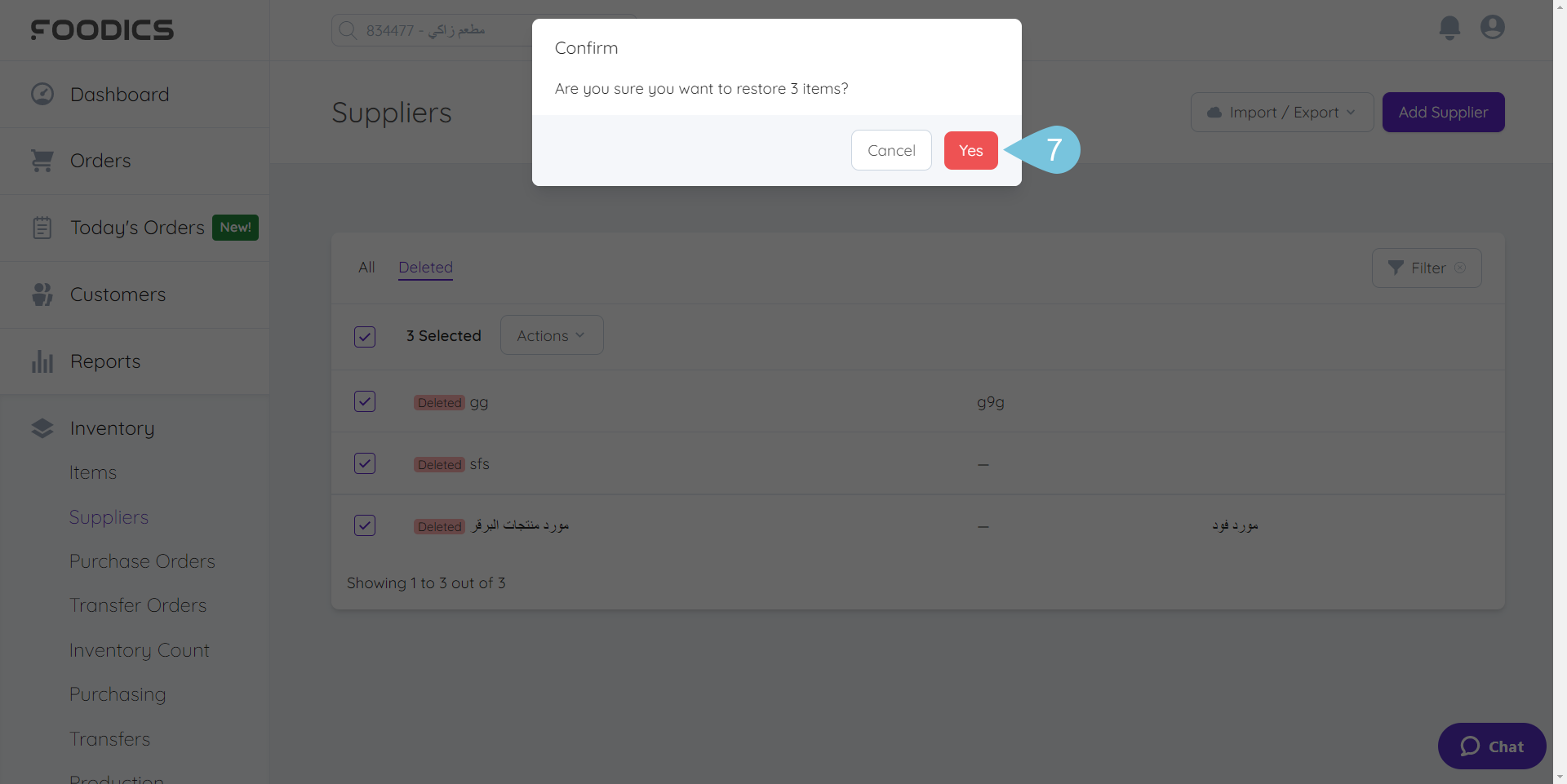This screenshot has height=784, width=1567.
Task: Click the Inventory layers icon
Action: click(x=42, y=428)
